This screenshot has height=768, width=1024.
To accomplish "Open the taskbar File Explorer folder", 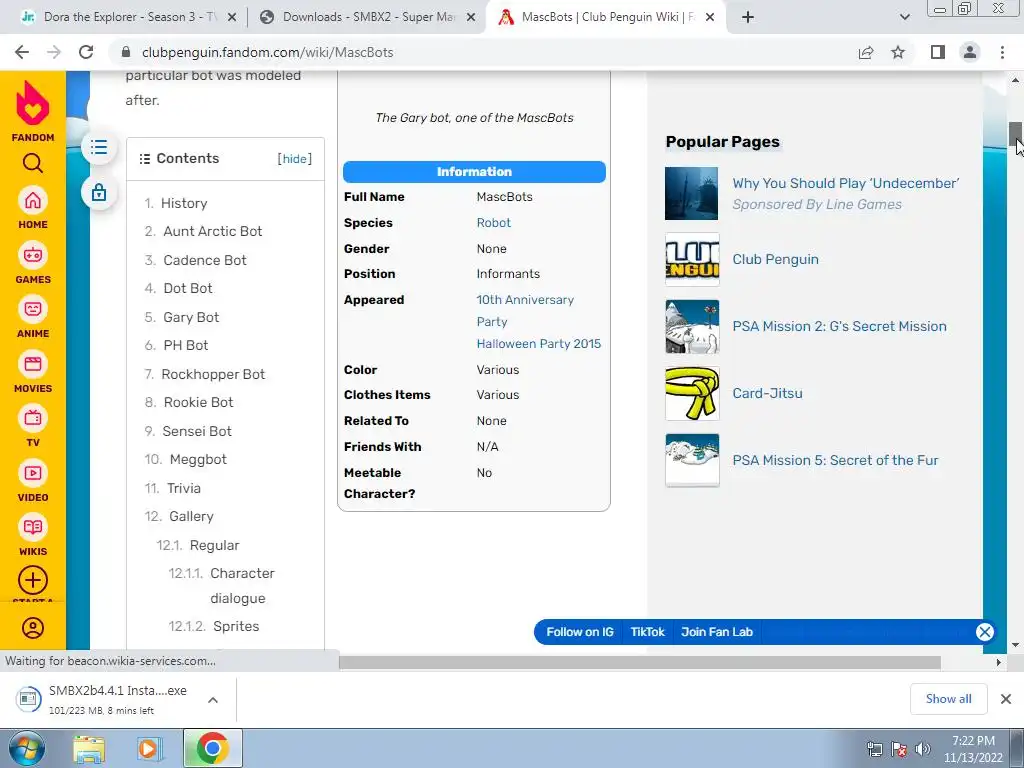I will (x=89, y=748).
